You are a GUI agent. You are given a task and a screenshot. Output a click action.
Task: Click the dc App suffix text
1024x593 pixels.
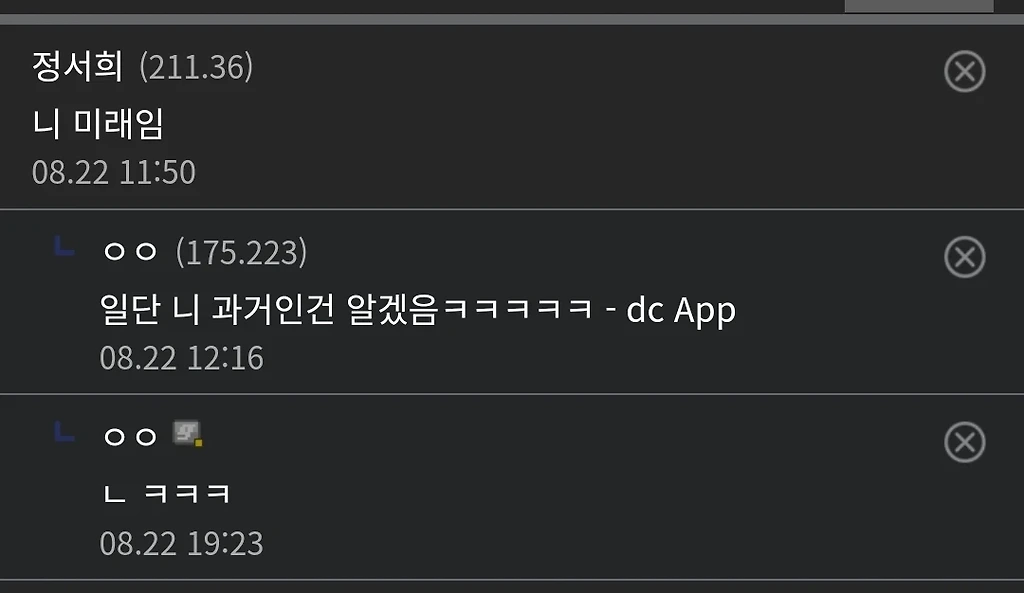pos(680,310)
